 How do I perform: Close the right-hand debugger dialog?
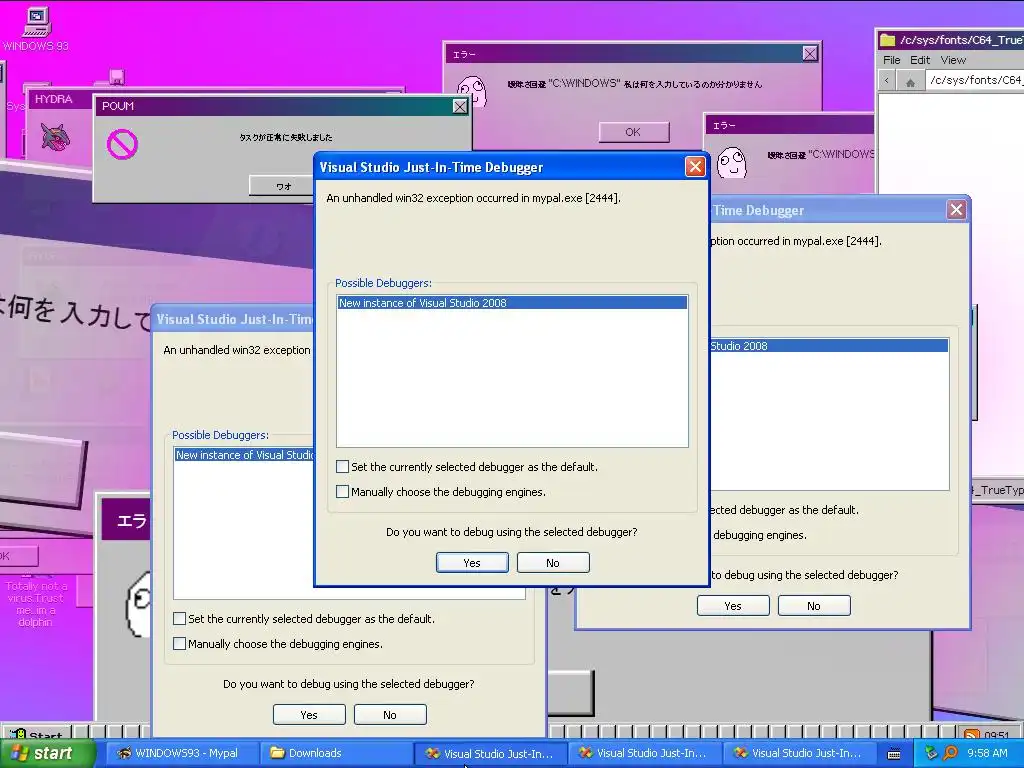coord(956,210)
